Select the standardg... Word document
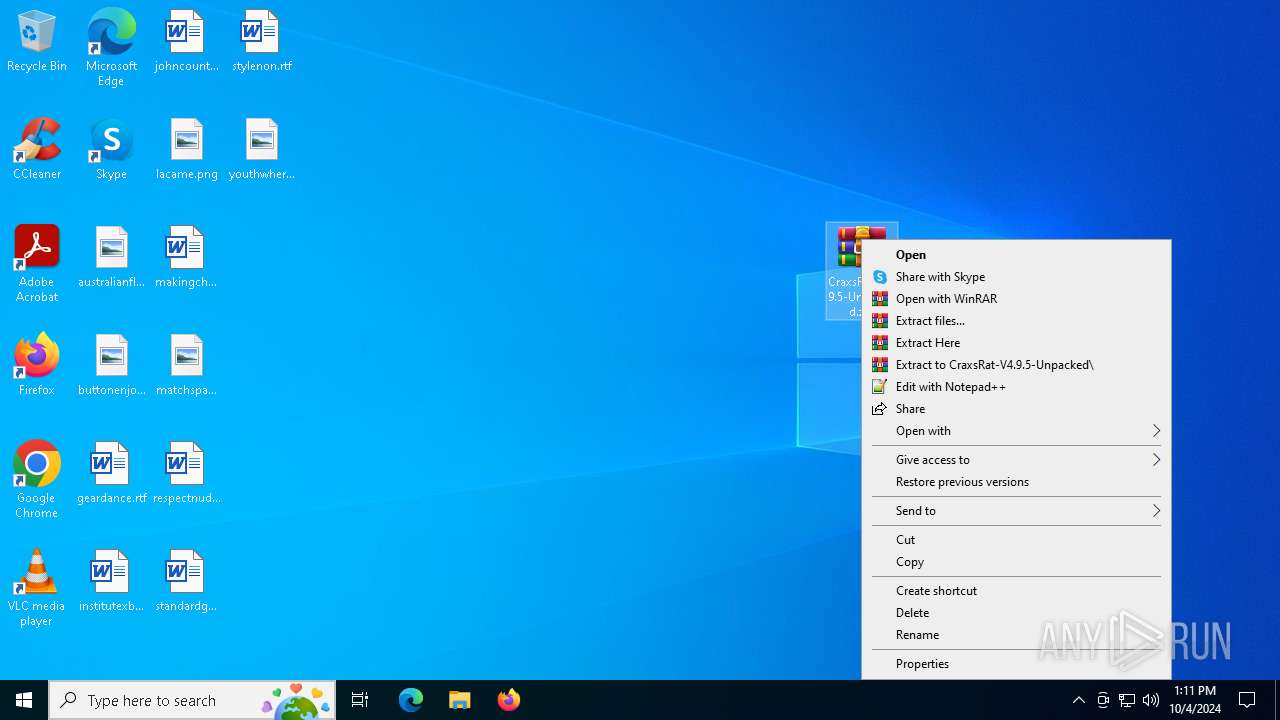Viewport: 1280px width, 720px height. [186, 581]
